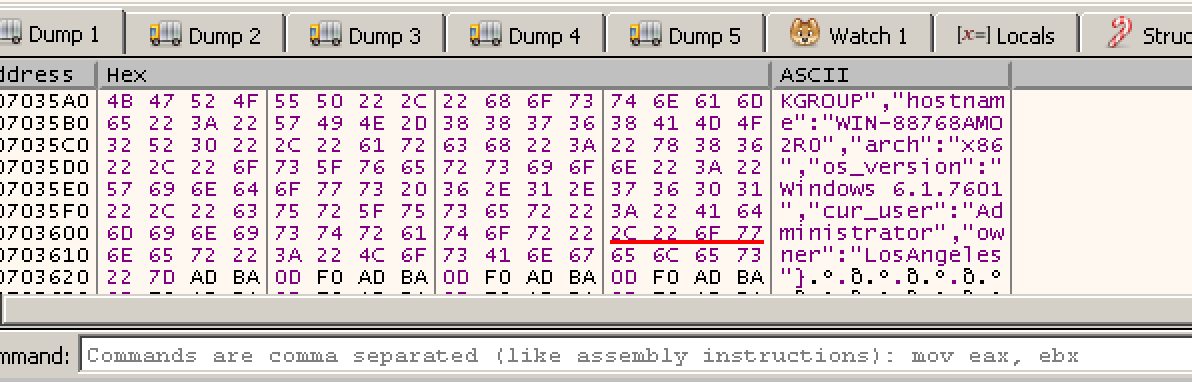This screenshot has width=1192, height=382.
Task: Click the Dump 5 truck icon
Action: pos(645,34)
